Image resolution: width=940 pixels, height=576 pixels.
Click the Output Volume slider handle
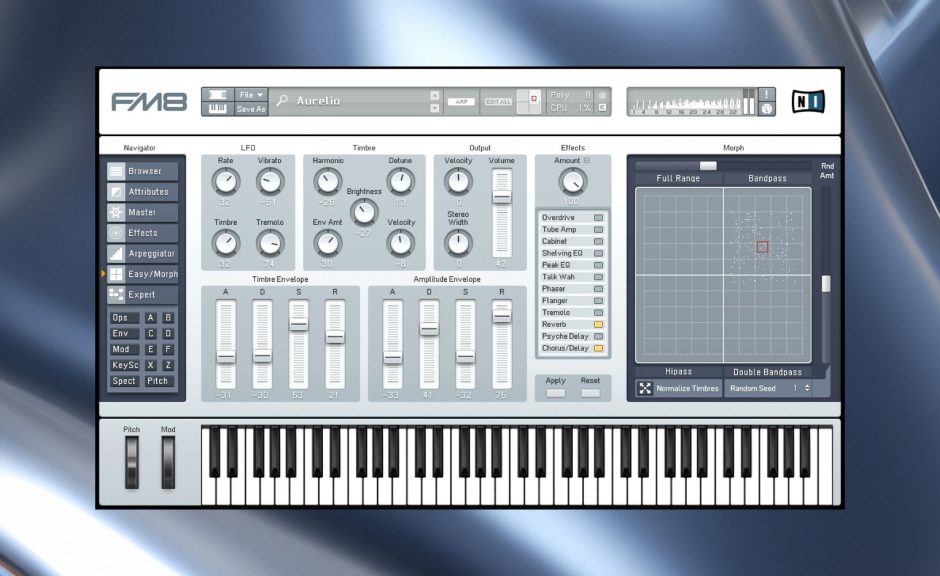(501, 198)
